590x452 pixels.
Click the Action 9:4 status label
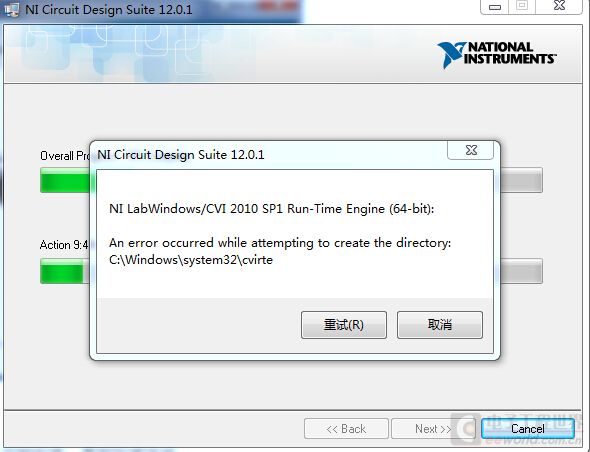pyautogui.click(x=64, y=245)
